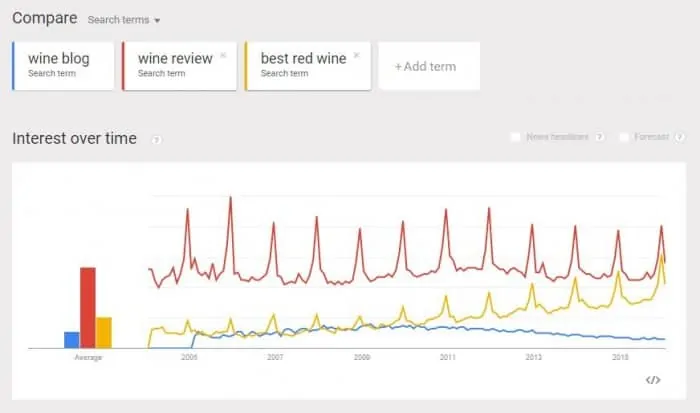Enable the News headlines checkbox
The image size is (700, 413).
[515, 137]
